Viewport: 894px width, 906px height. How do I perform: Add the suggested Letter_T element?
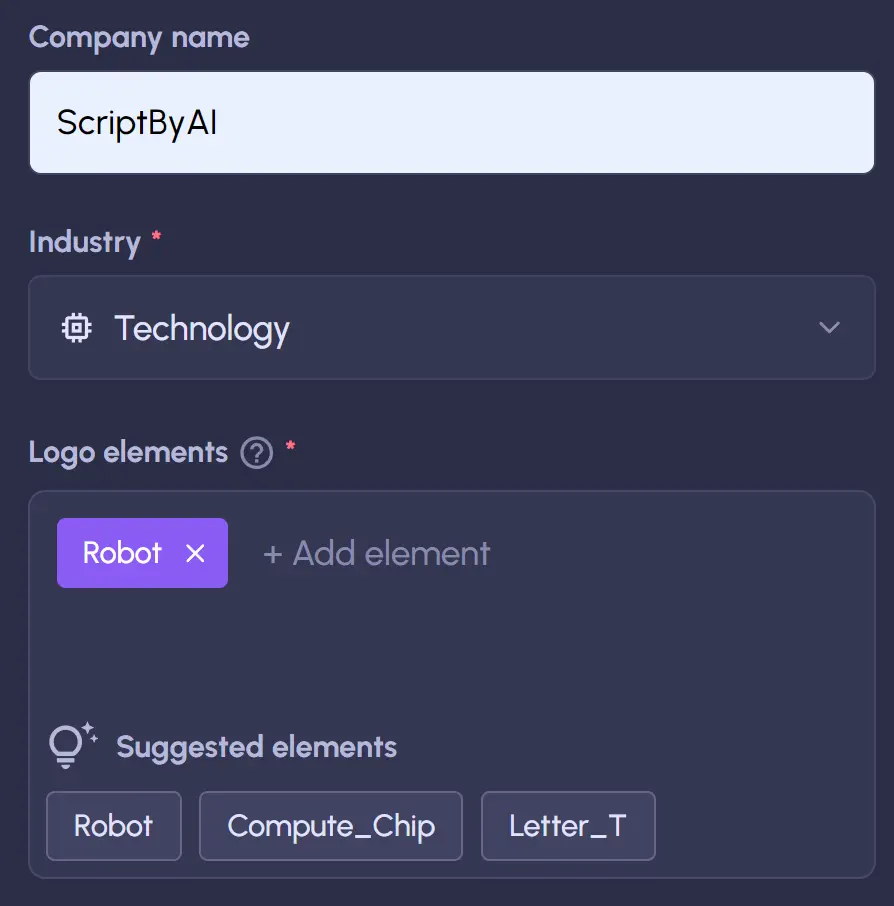pyautogui.click(x=568, y=826)
